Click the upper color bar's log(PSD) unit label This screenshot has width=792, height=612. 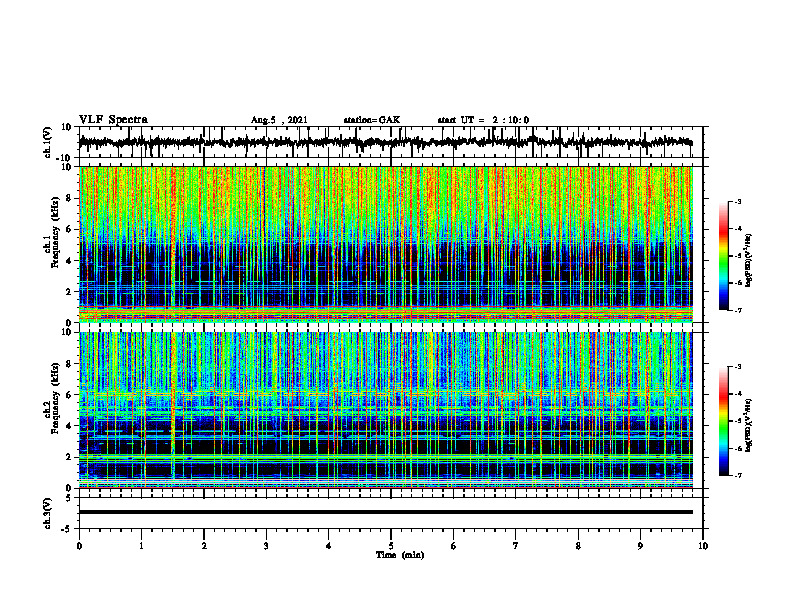(749, 261)
